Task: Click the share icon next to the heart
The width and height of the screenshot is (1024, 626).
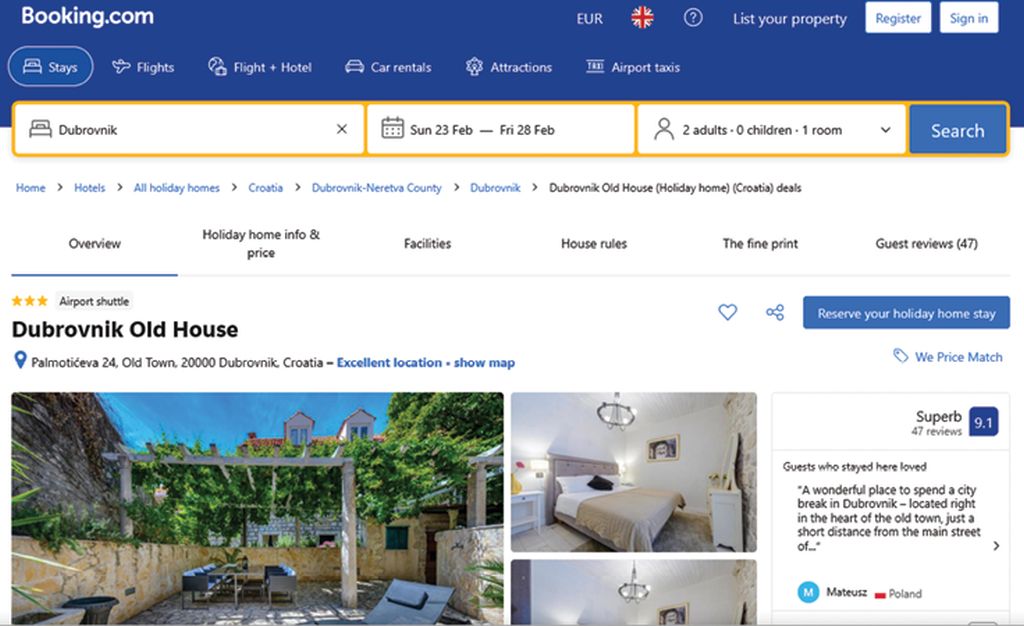Action: [x=775, y=312]
